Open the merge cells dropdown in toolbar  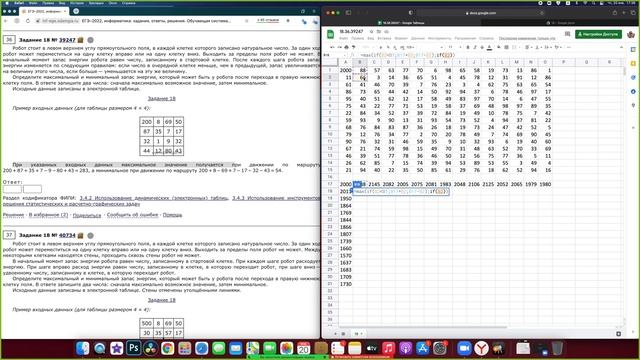point(516,47)
